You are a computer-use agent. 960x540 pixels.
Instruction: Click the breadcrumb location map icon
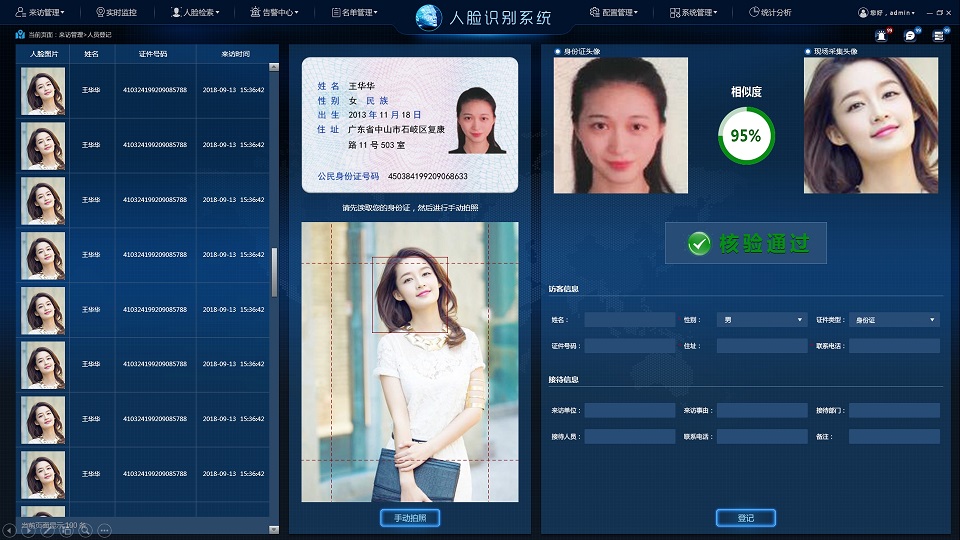click(20, 34)
